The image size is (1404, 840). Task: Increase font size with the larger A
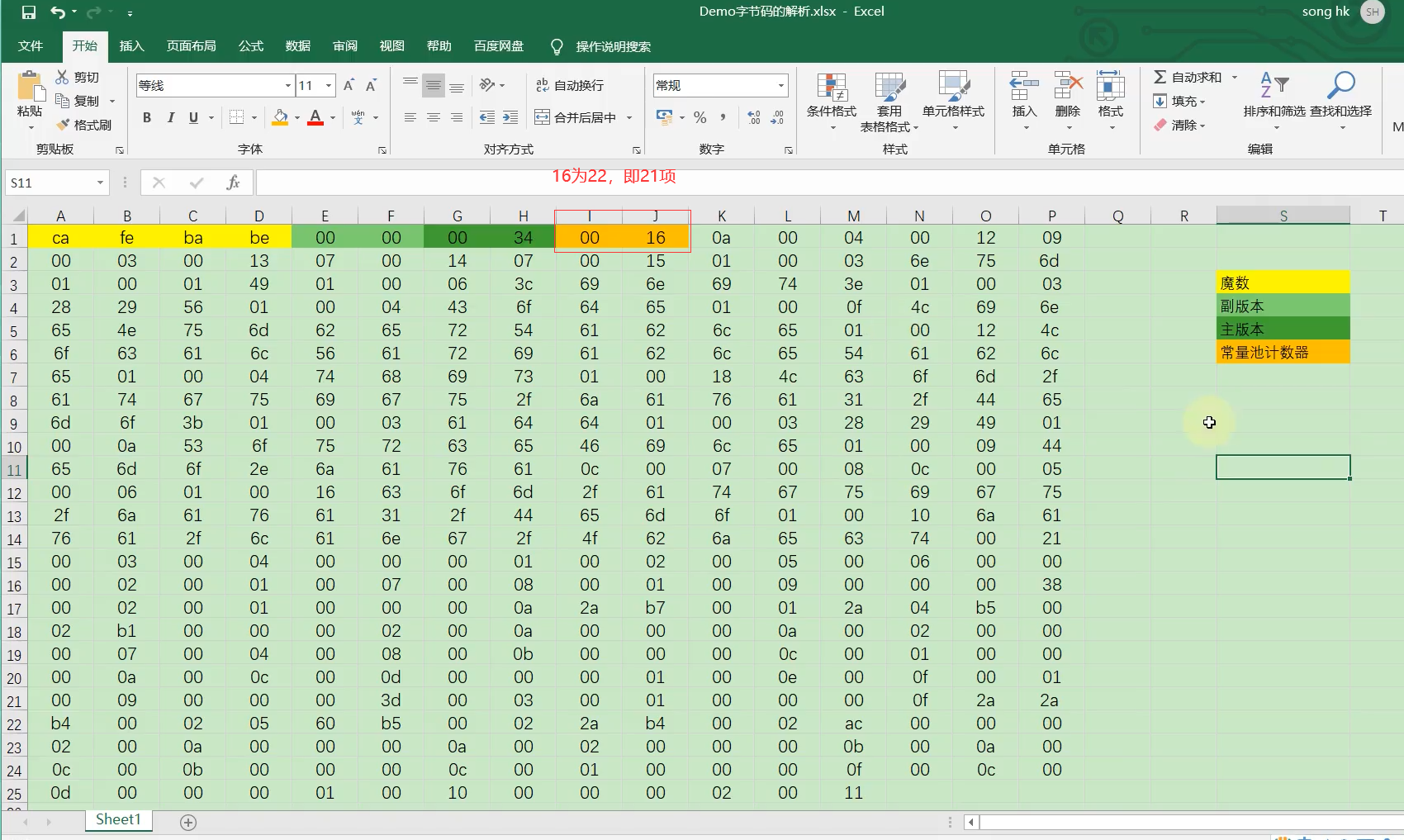coord(349,85)
